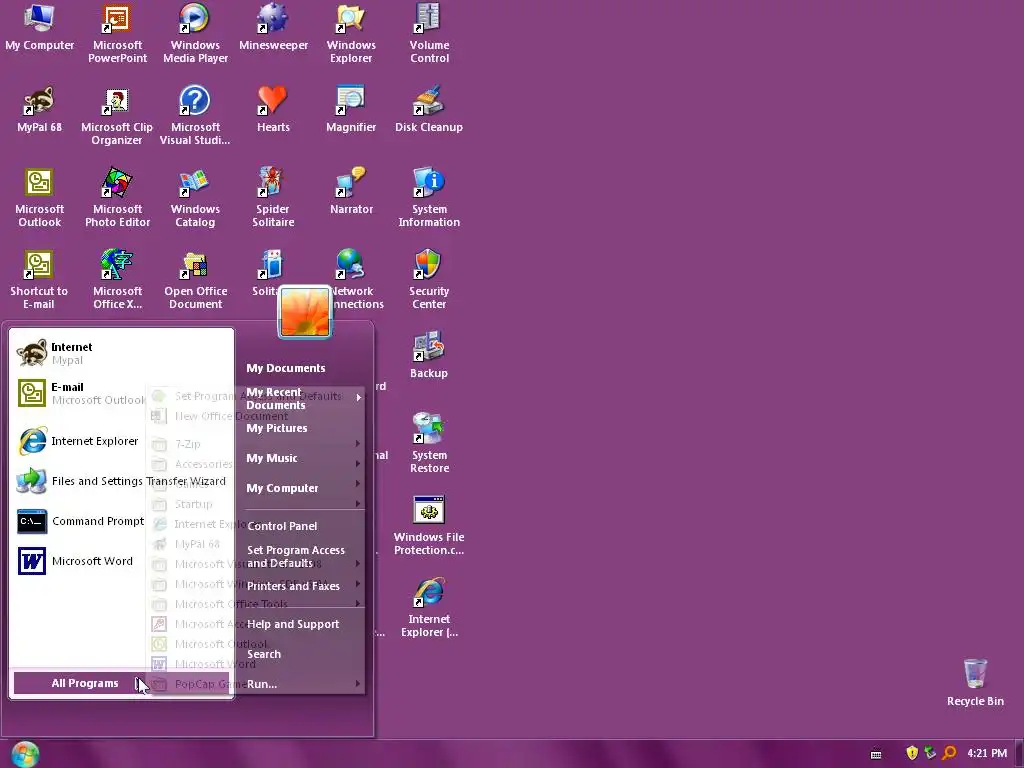
Task: Click the Start orb button
Action: (25, 754)
